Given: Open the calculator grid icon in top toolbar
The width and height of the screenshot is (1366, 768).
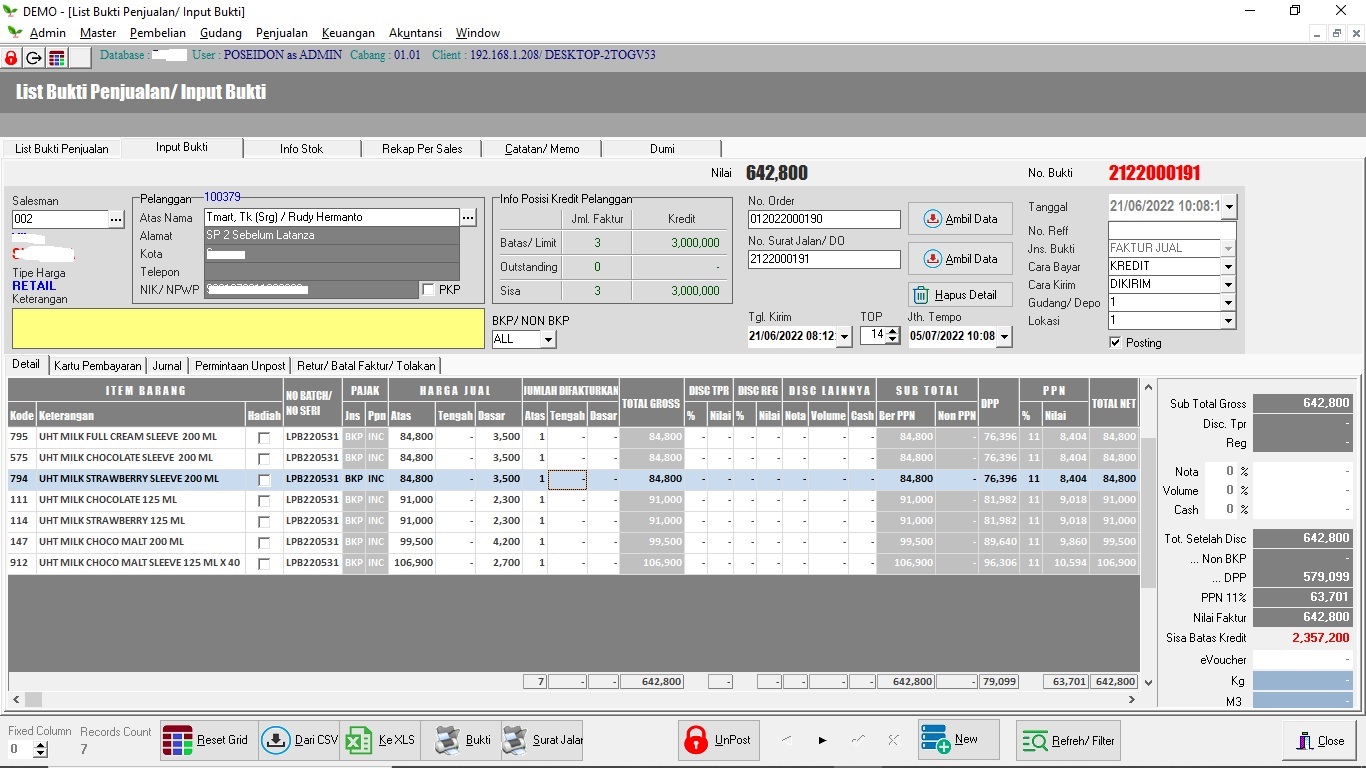Looking at the screenshot, I should pos(57,58).
